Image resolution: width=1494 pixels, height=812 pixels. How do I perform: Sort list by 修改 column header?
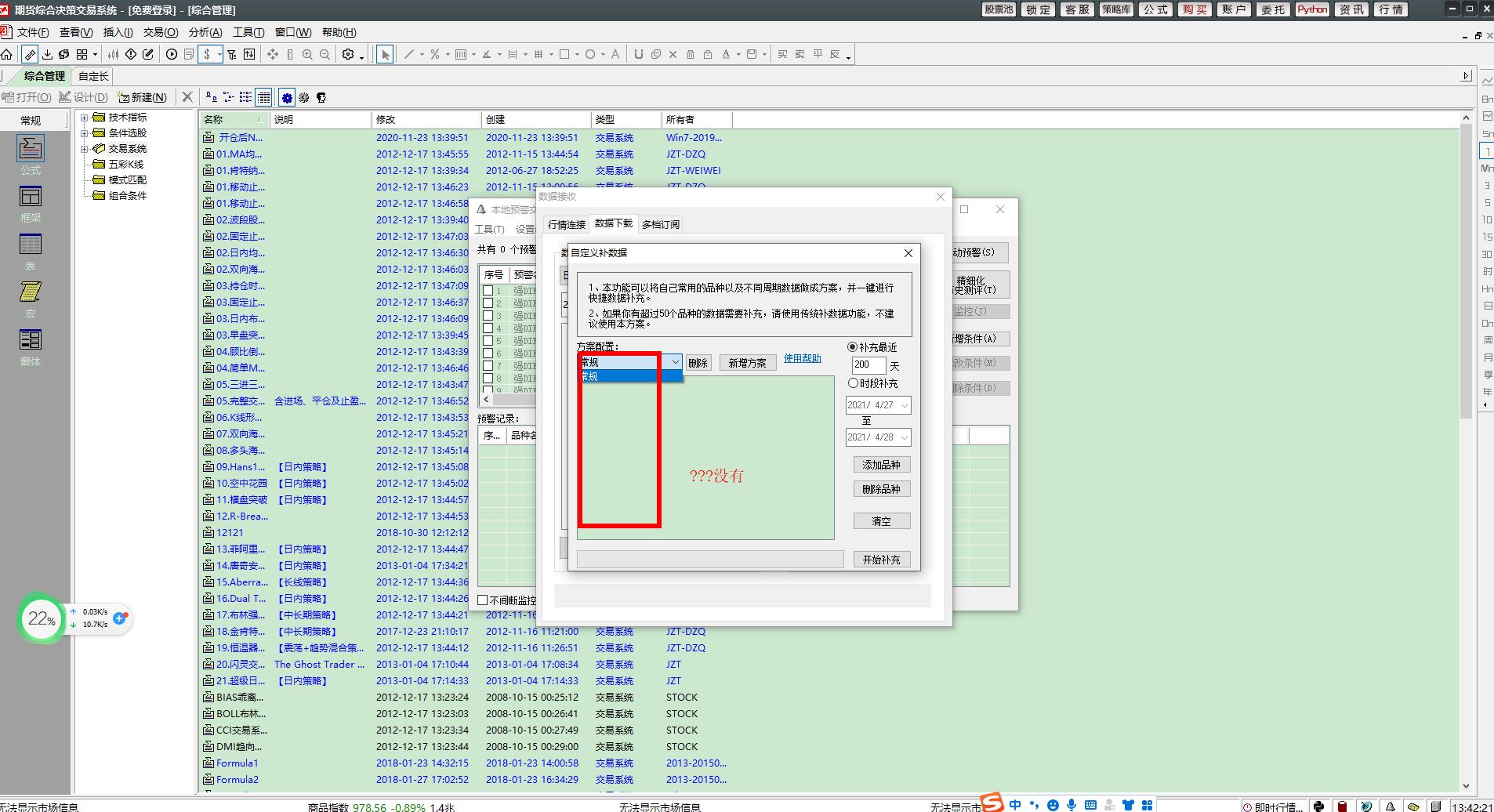point(426,119)
